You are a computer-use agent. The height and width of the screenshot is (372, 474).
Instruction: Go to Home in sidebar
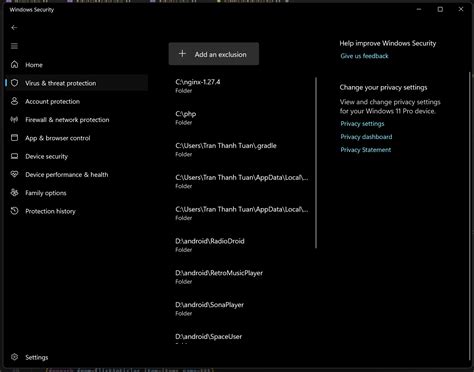pos(77,65)
